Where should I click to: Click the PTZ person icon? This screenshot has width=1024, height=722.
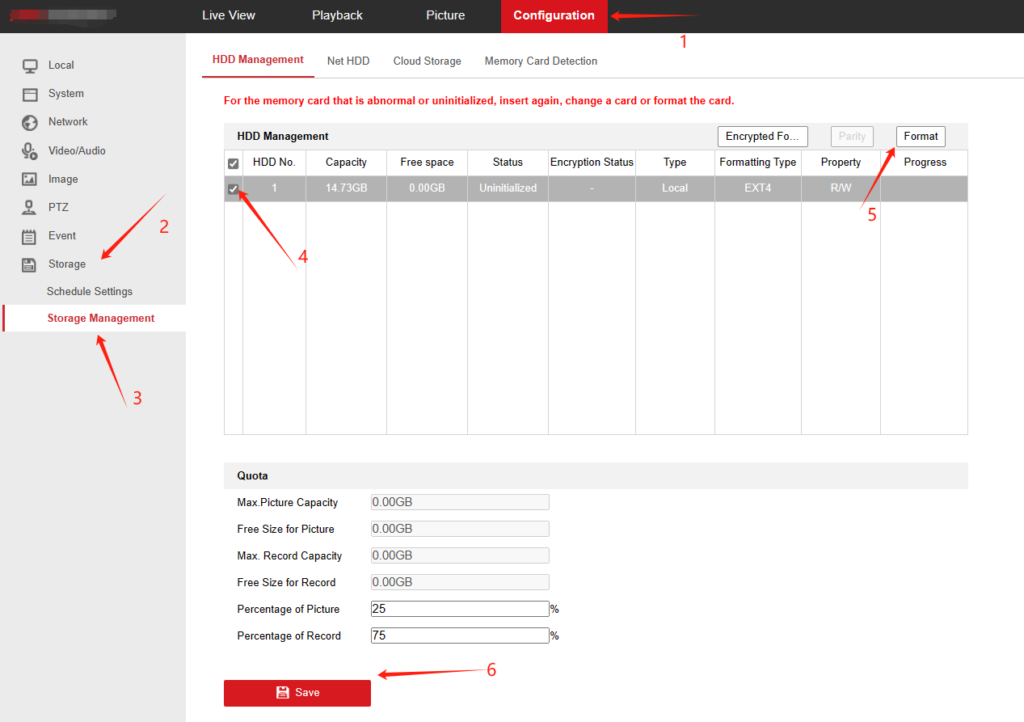[30, 208]
